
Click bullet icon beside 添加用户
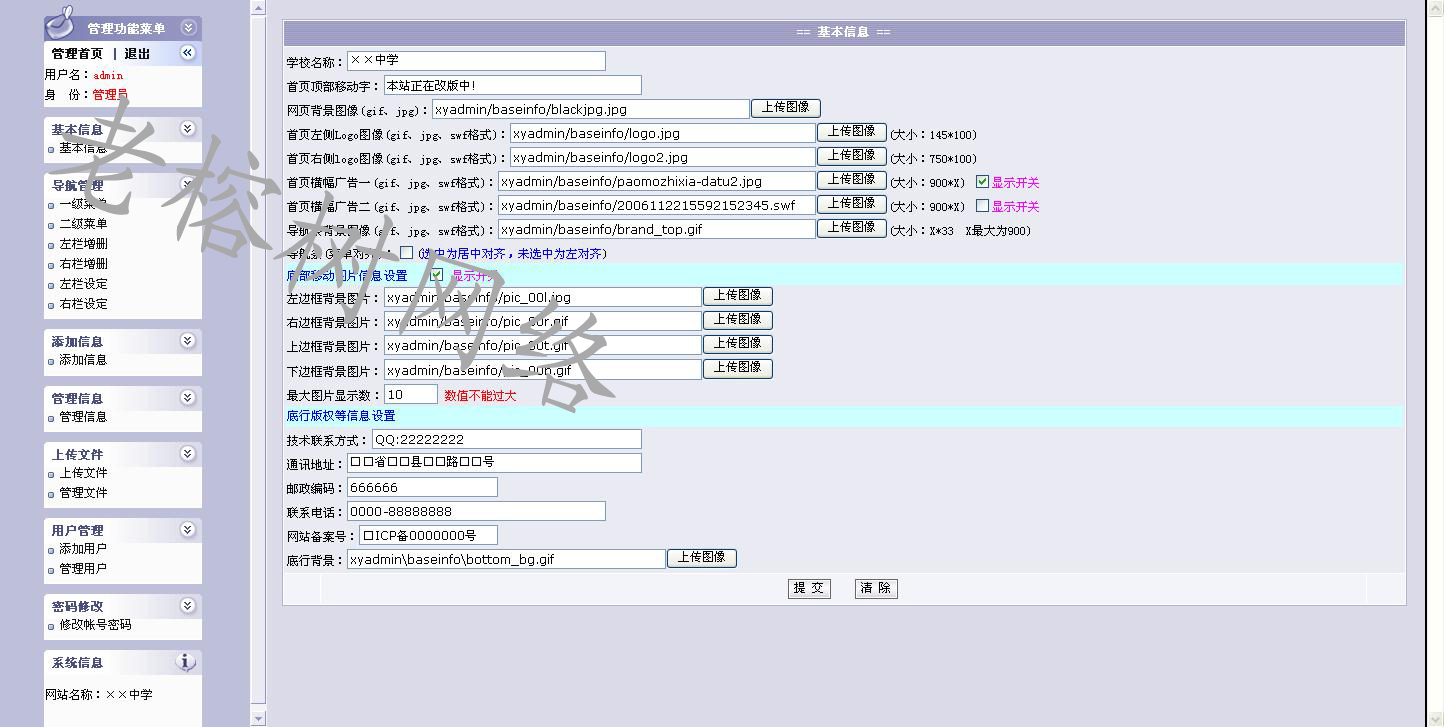[51, 550]
